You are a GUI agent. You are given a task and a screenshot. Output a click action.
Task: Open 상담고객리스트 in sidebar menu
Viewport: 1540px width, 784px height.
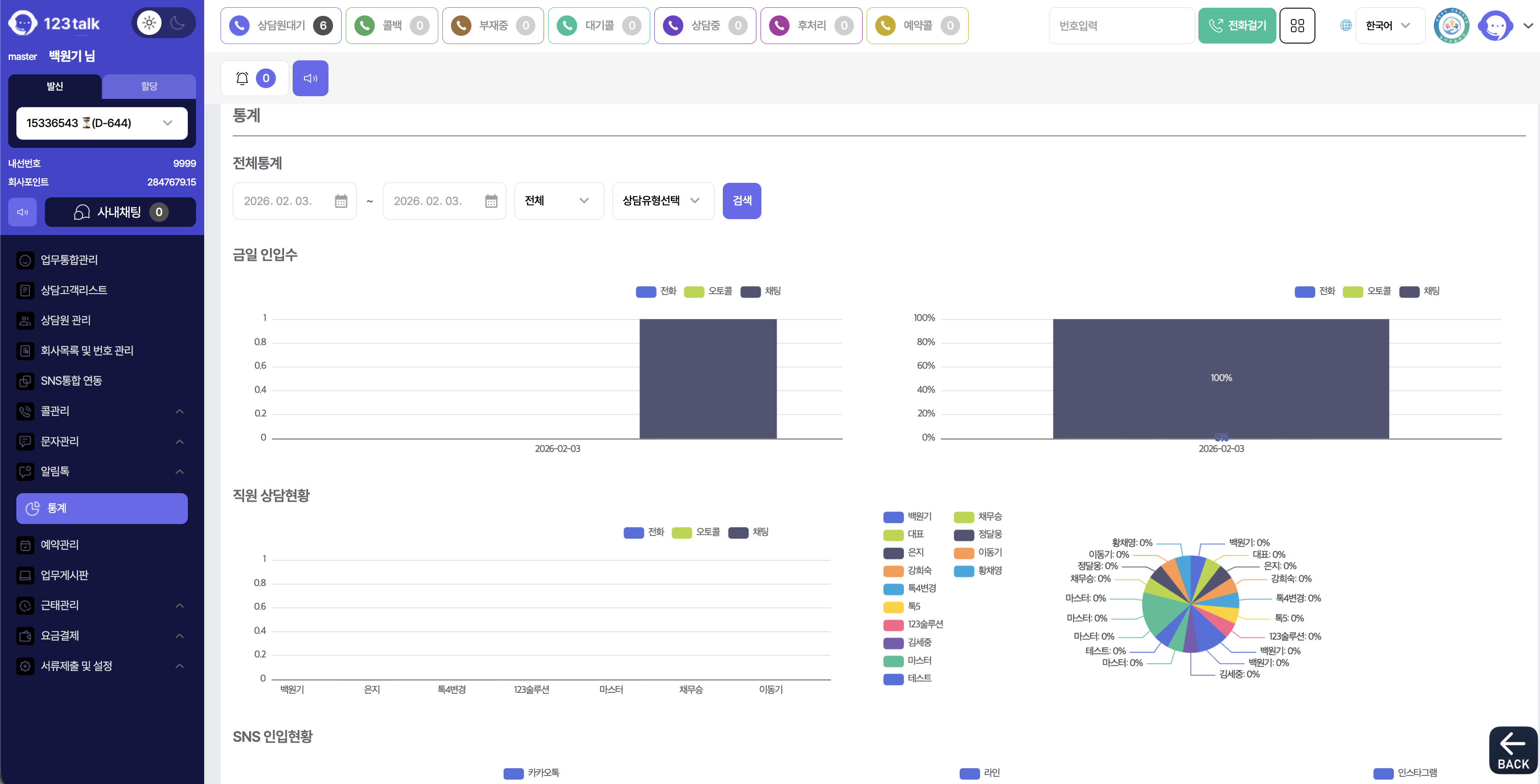pyautogui.click(x=74, y=290)
